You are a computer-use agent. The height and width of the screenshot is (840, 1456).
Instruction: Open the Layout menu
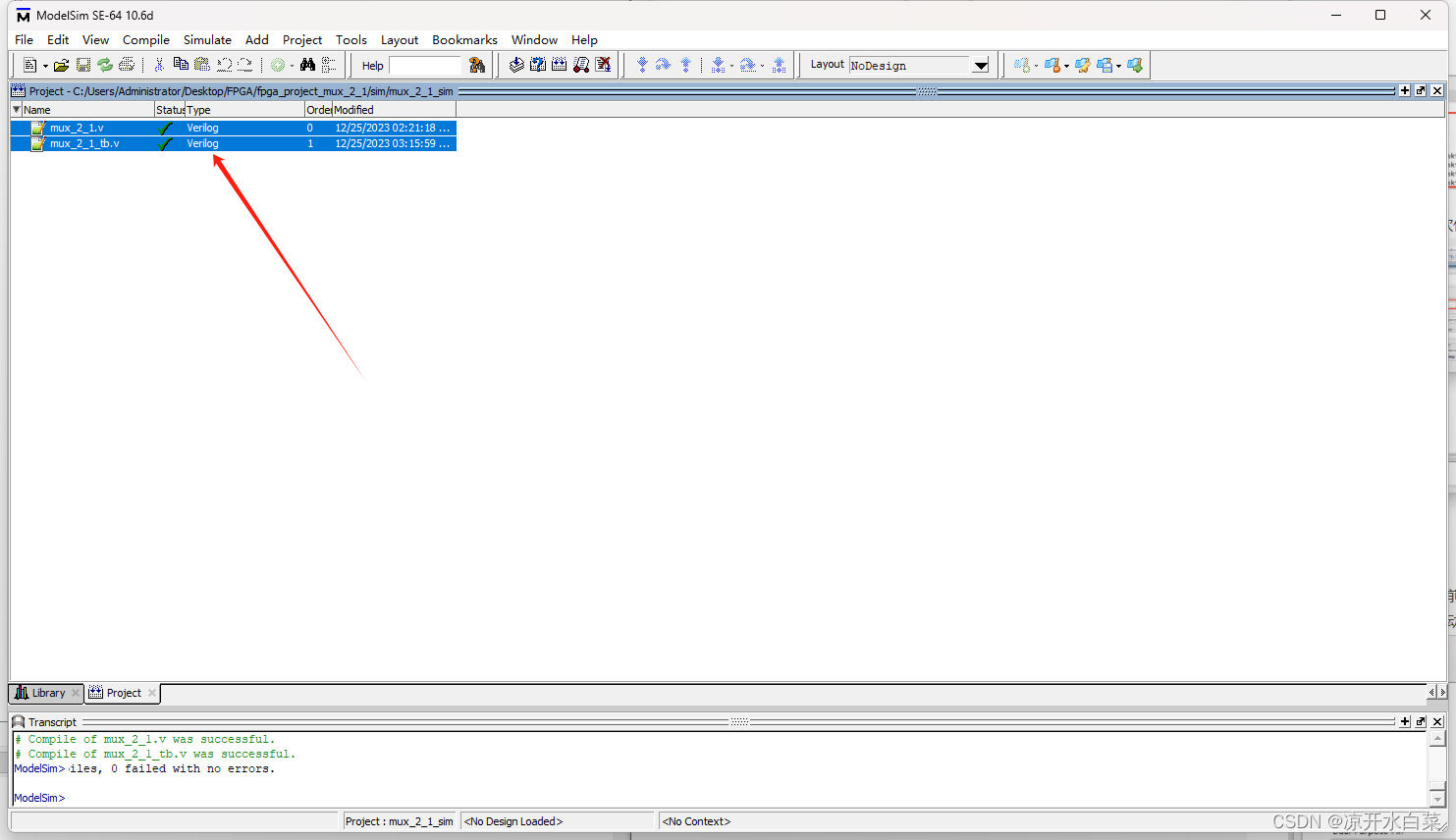coord(400,40)
